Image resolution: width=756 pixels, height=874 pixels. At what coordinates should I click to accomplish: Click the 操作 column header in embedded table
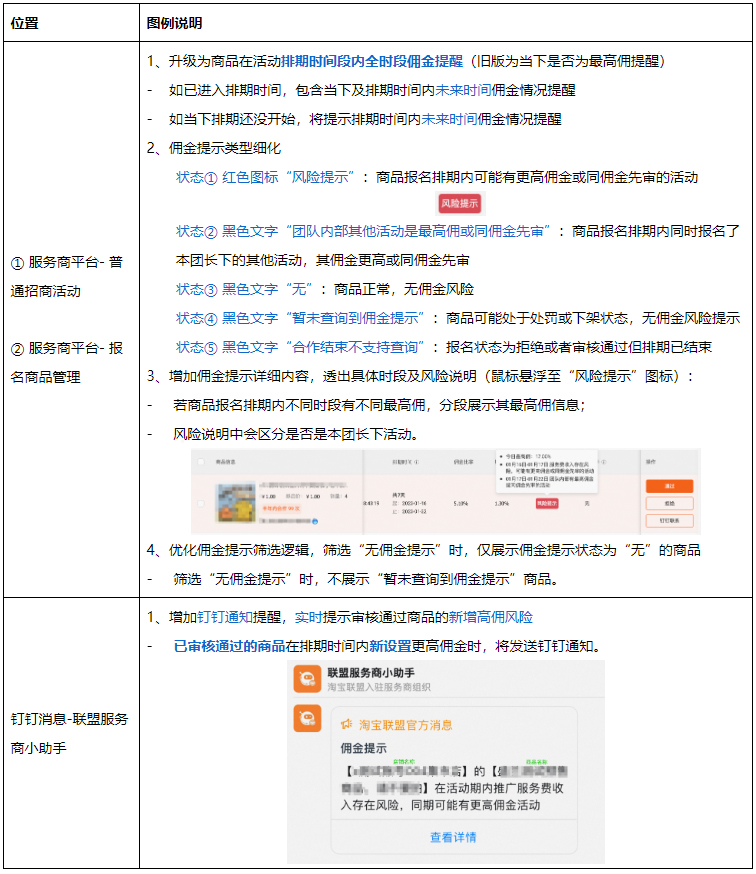(651, 462)
